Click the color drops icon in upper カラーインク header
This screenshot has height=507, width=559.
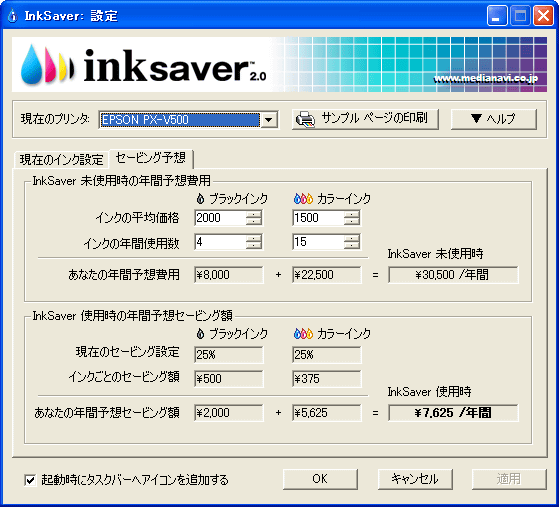tap(303, 199)
